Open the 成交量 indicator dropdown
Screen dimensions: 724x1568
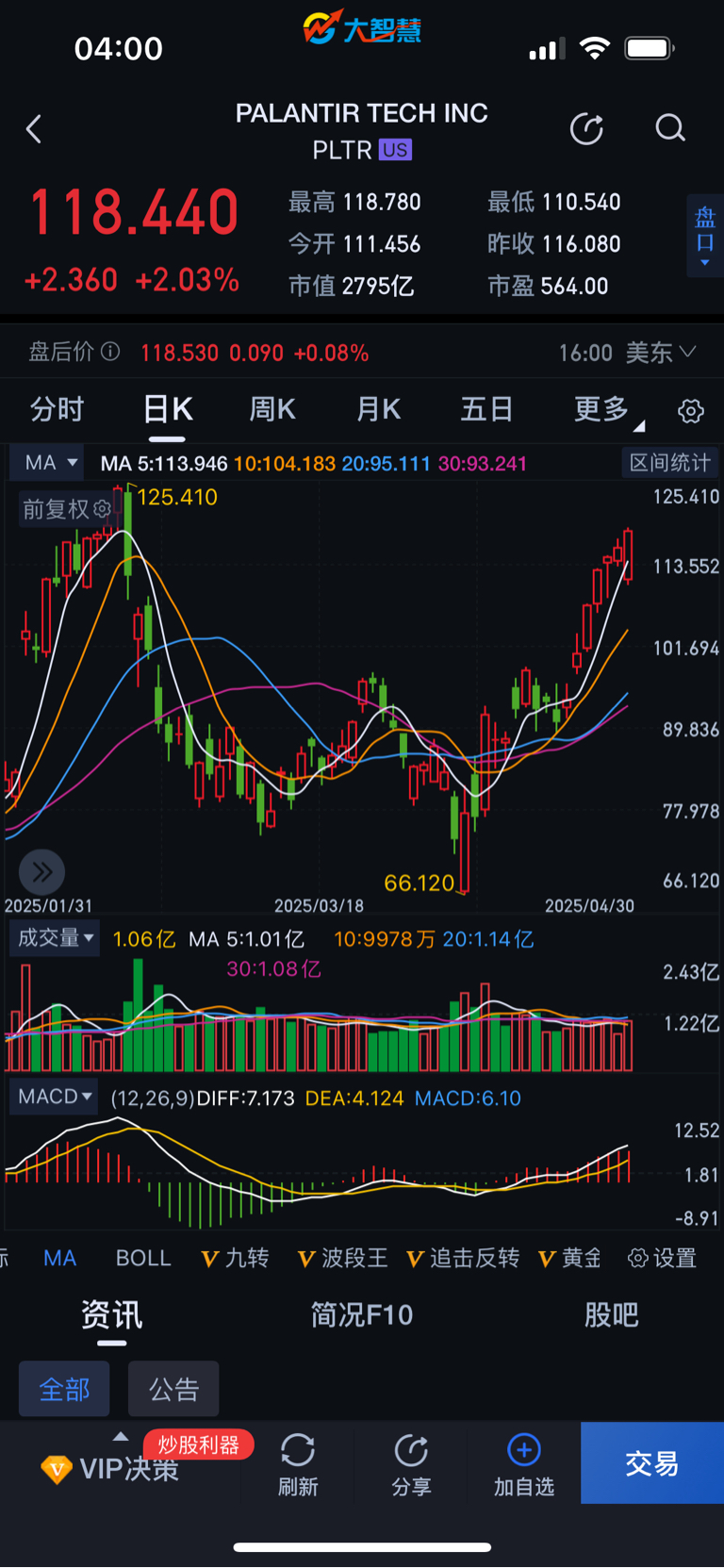[55, 938]
